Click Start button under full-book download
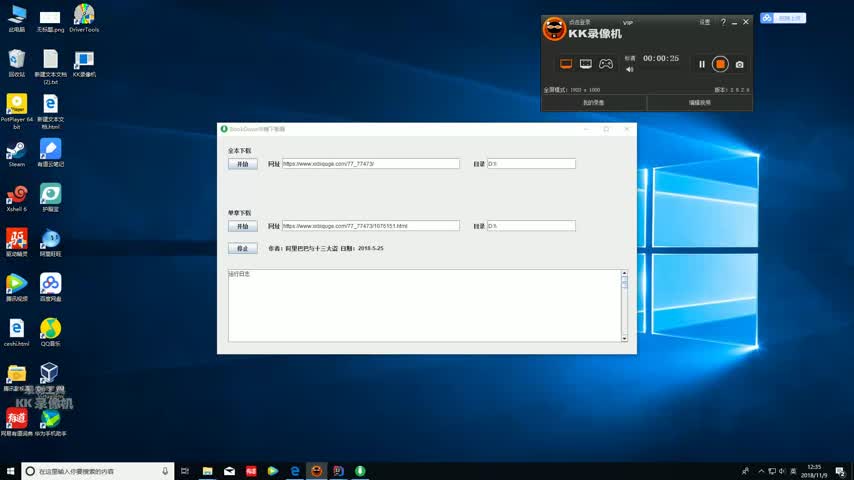This screenshot has height=480, width=854. point(242,164)
